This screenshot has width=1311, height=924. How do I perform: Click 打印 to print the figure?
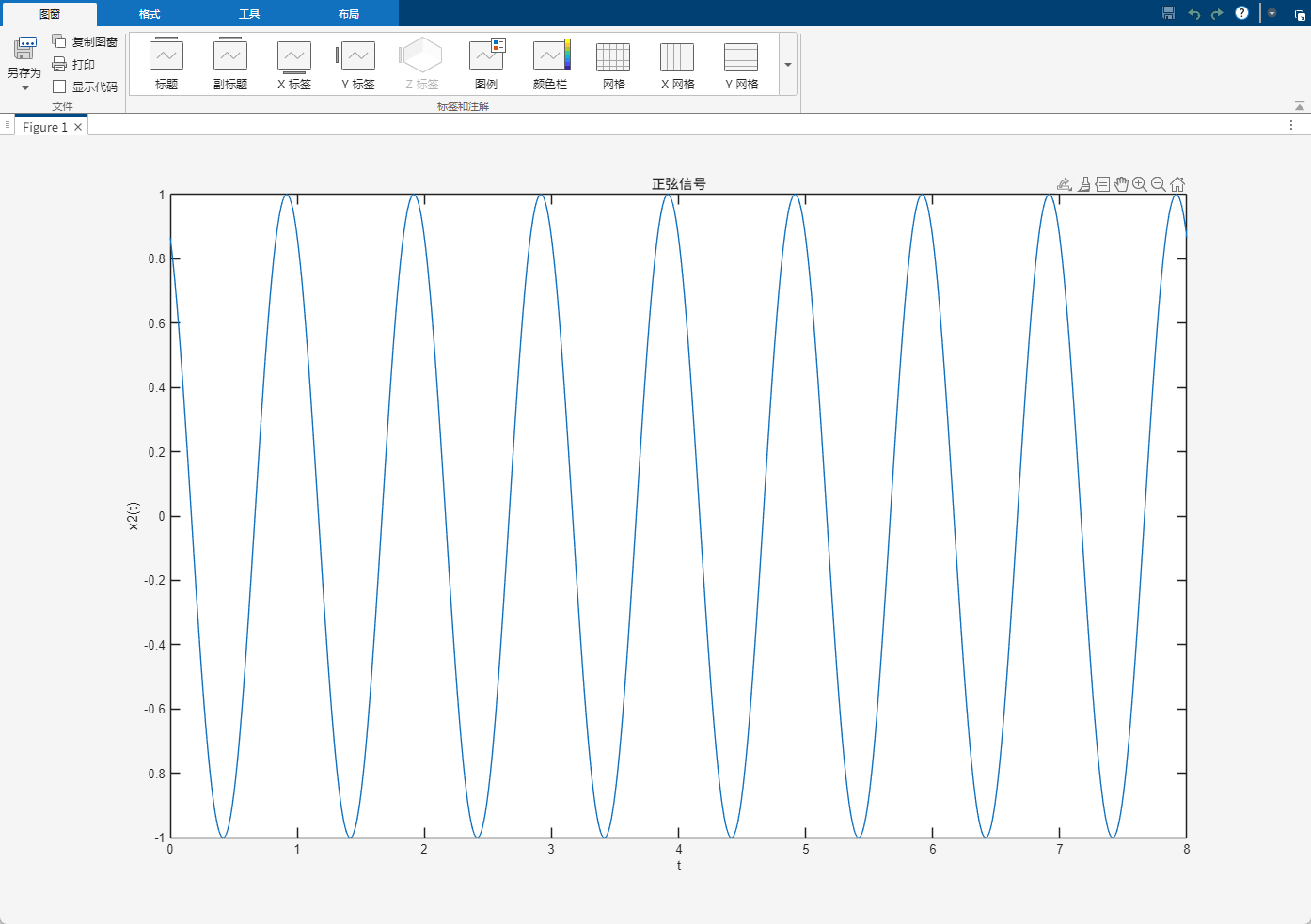(x=73, y=64)
